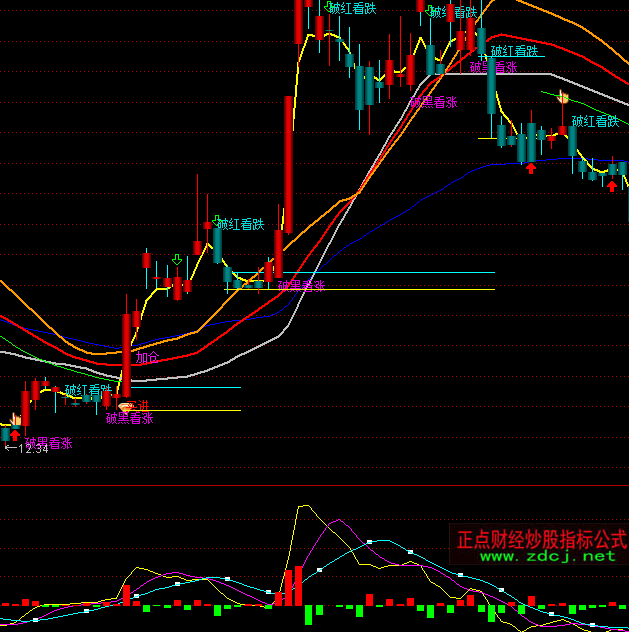Click the 破红看跌 label underlined in cyan near the top
The height and width of the screenshot is (632, 629).
pyautogui.click(x=514, y=51)
